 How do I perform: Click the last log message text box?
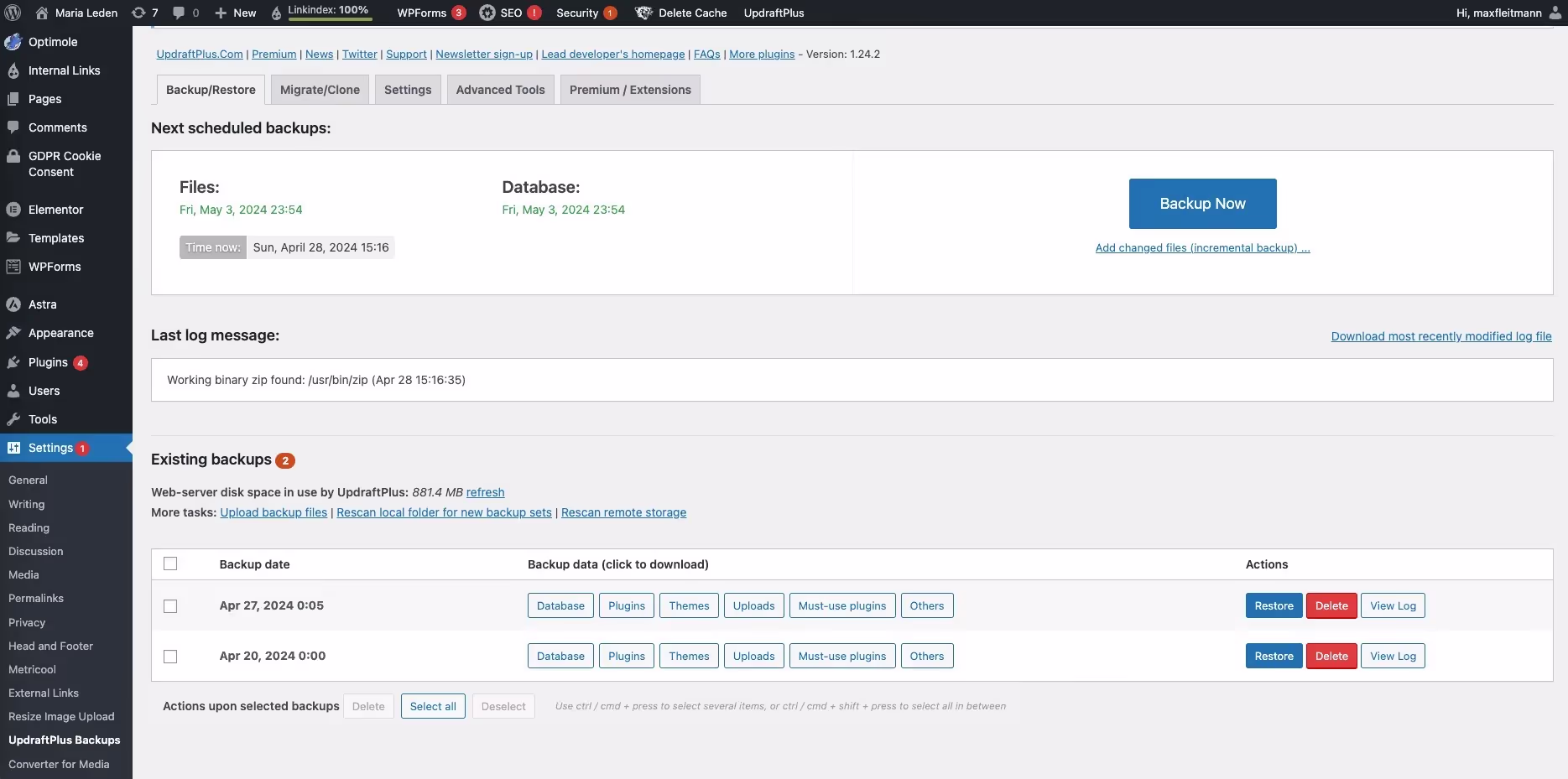(x=852, y=380)
